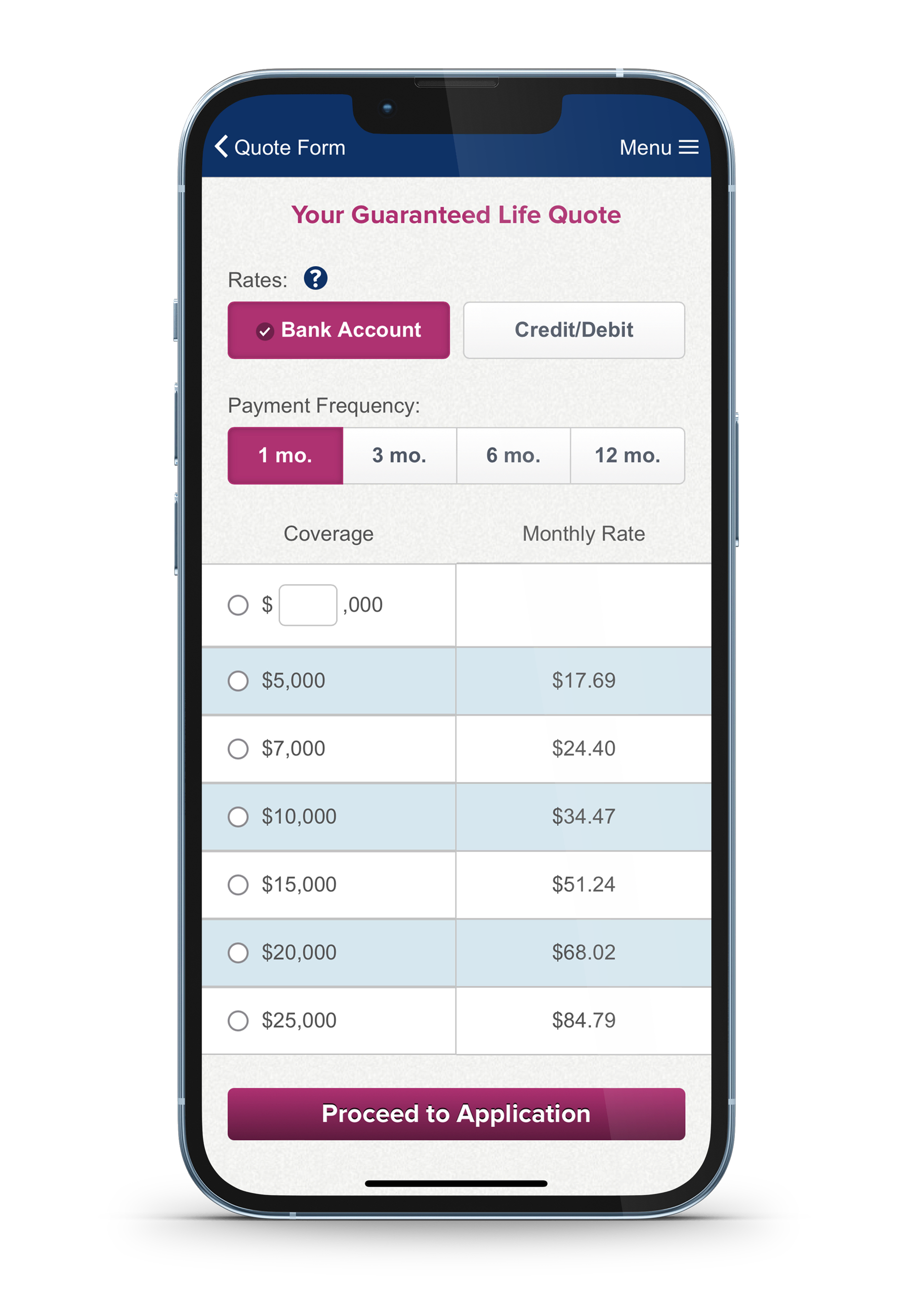This screenshot has height=1316, width=911.
Task: Select the $25,000 coverage radio button
Action: [237, 1020]
